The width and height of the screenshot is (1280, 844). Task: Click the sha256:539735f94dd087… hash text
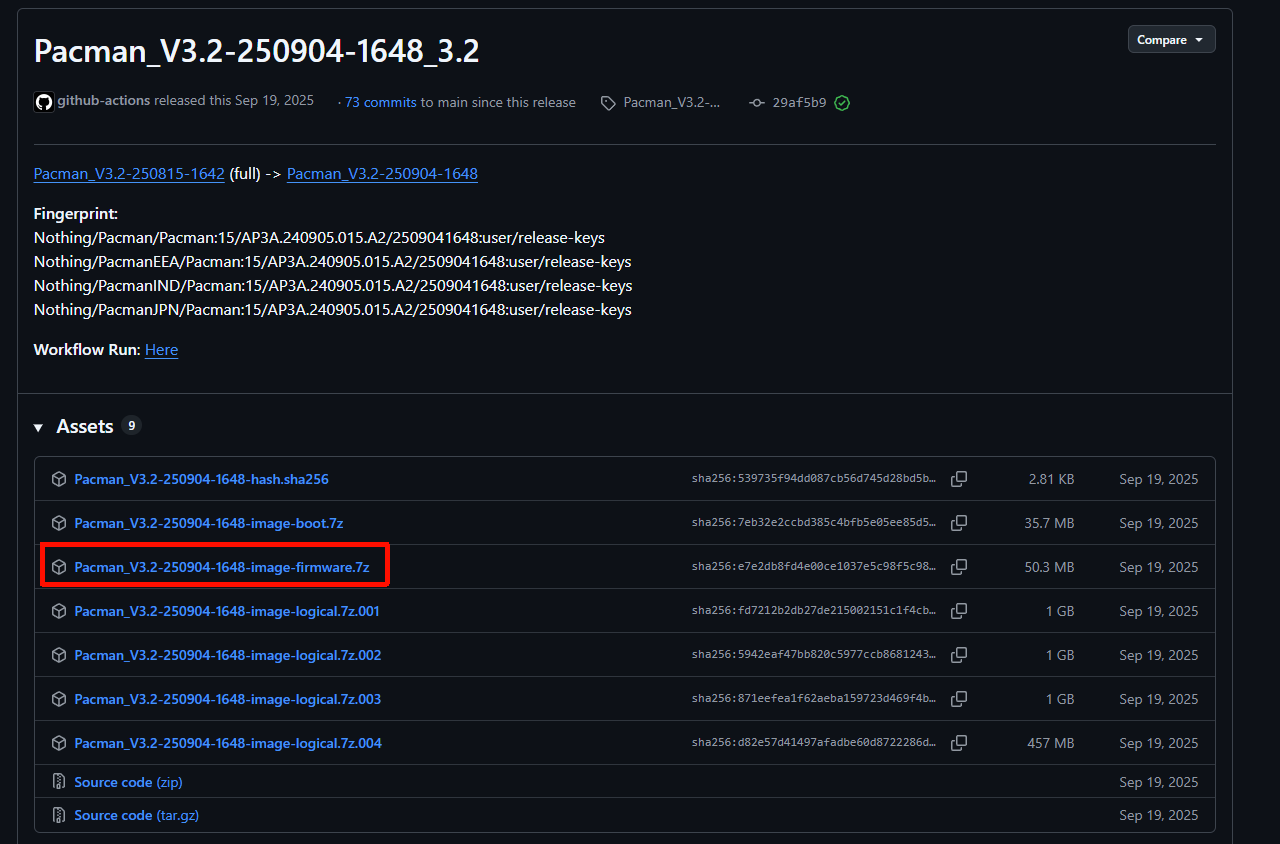click(x=814, y=479)
